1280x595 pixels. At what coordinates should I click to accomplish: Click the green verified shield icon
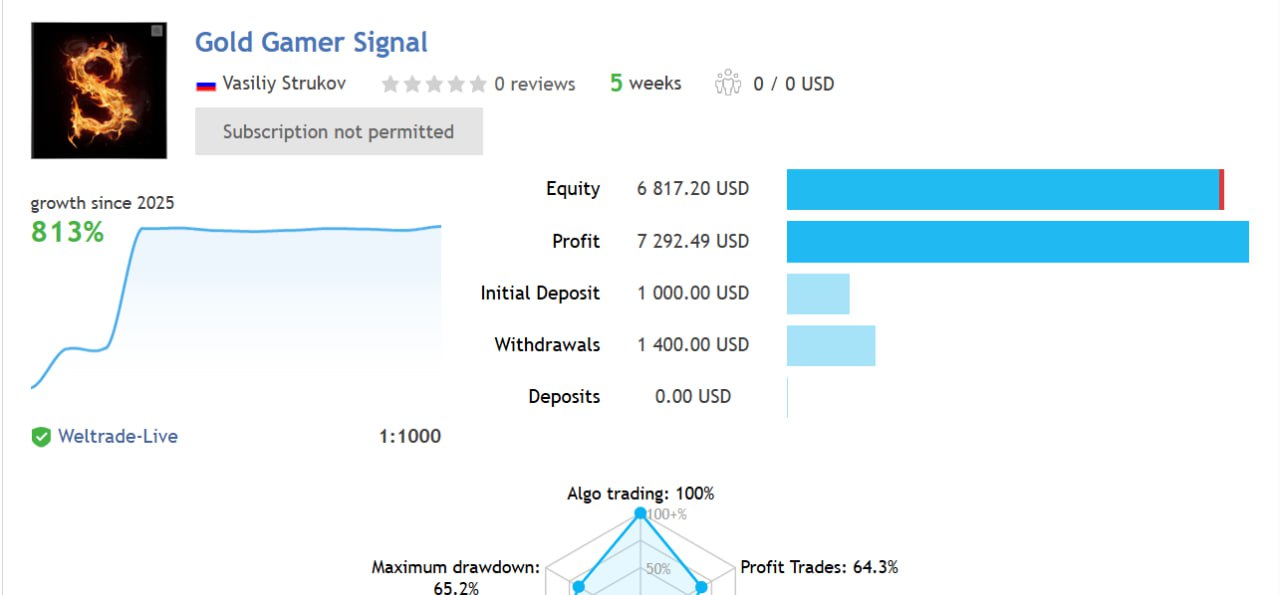click(41, 437)
